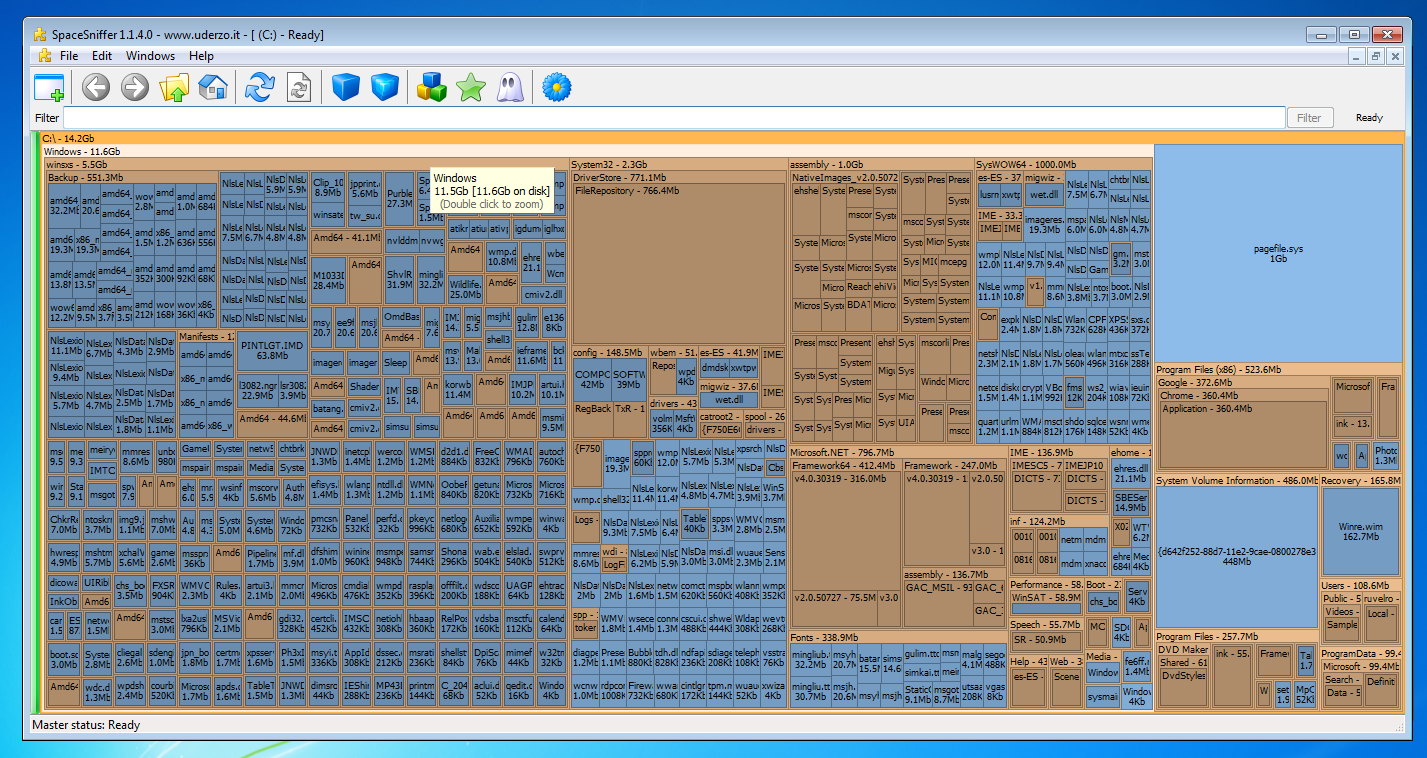Click the Home house icon
The width and height of the screenshot is (1427, 758).
tap(213, 88)
